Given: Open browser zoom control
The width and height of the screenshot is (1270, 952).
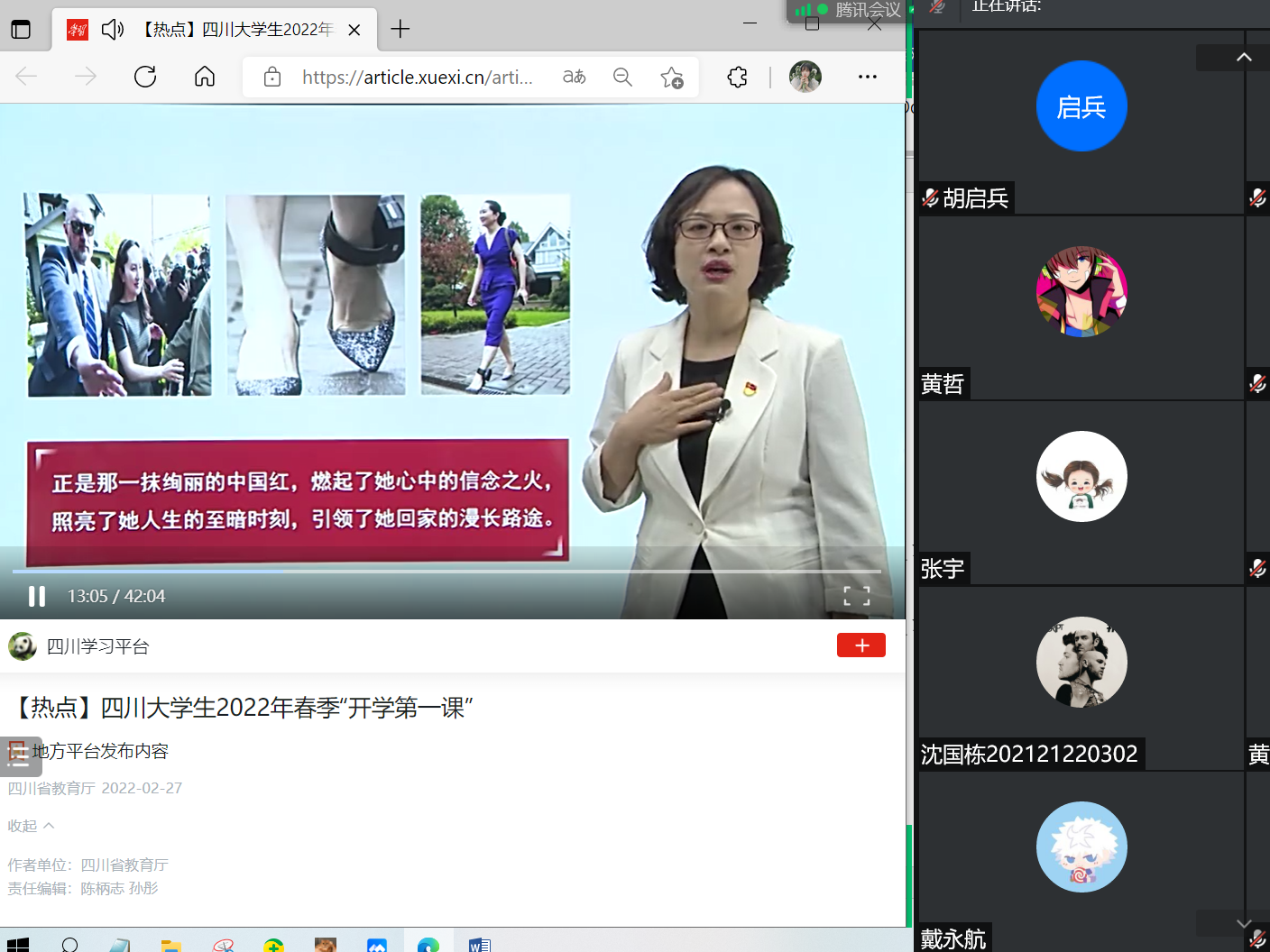Looking at the screenshot, I should pos(622,78).
